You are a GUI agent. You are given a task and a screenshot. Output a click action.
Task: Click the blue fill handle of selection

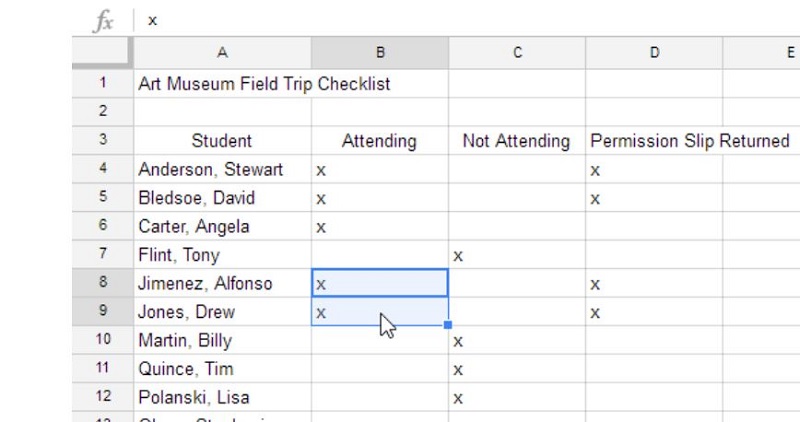click(x=448, y=325)
